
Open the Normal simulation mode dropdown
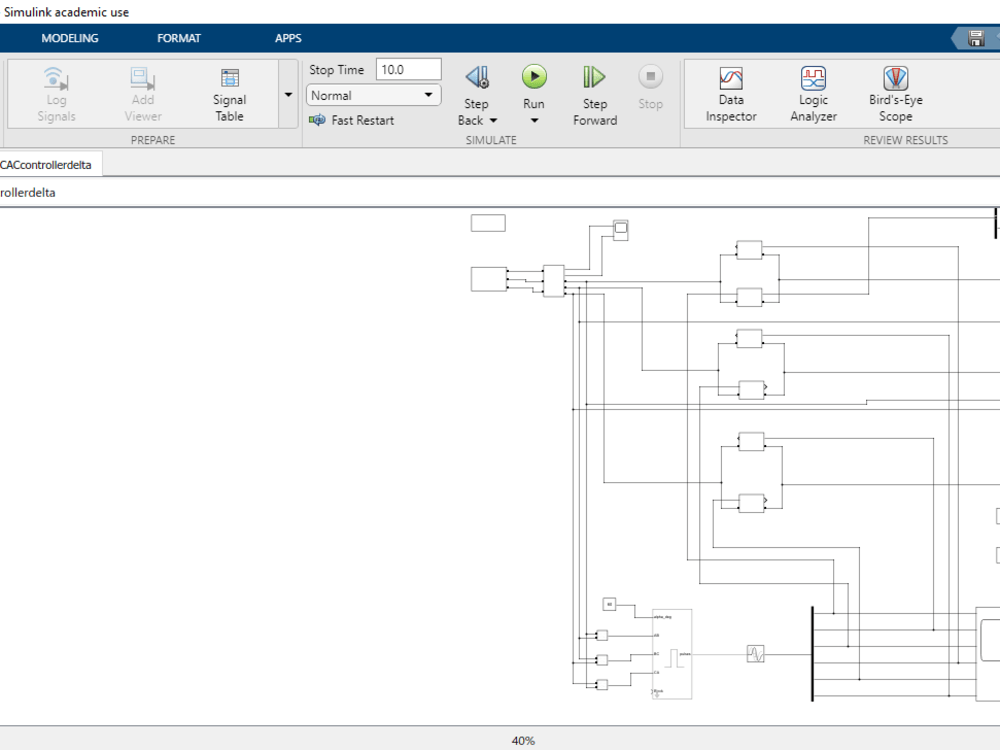click(373, 96)
